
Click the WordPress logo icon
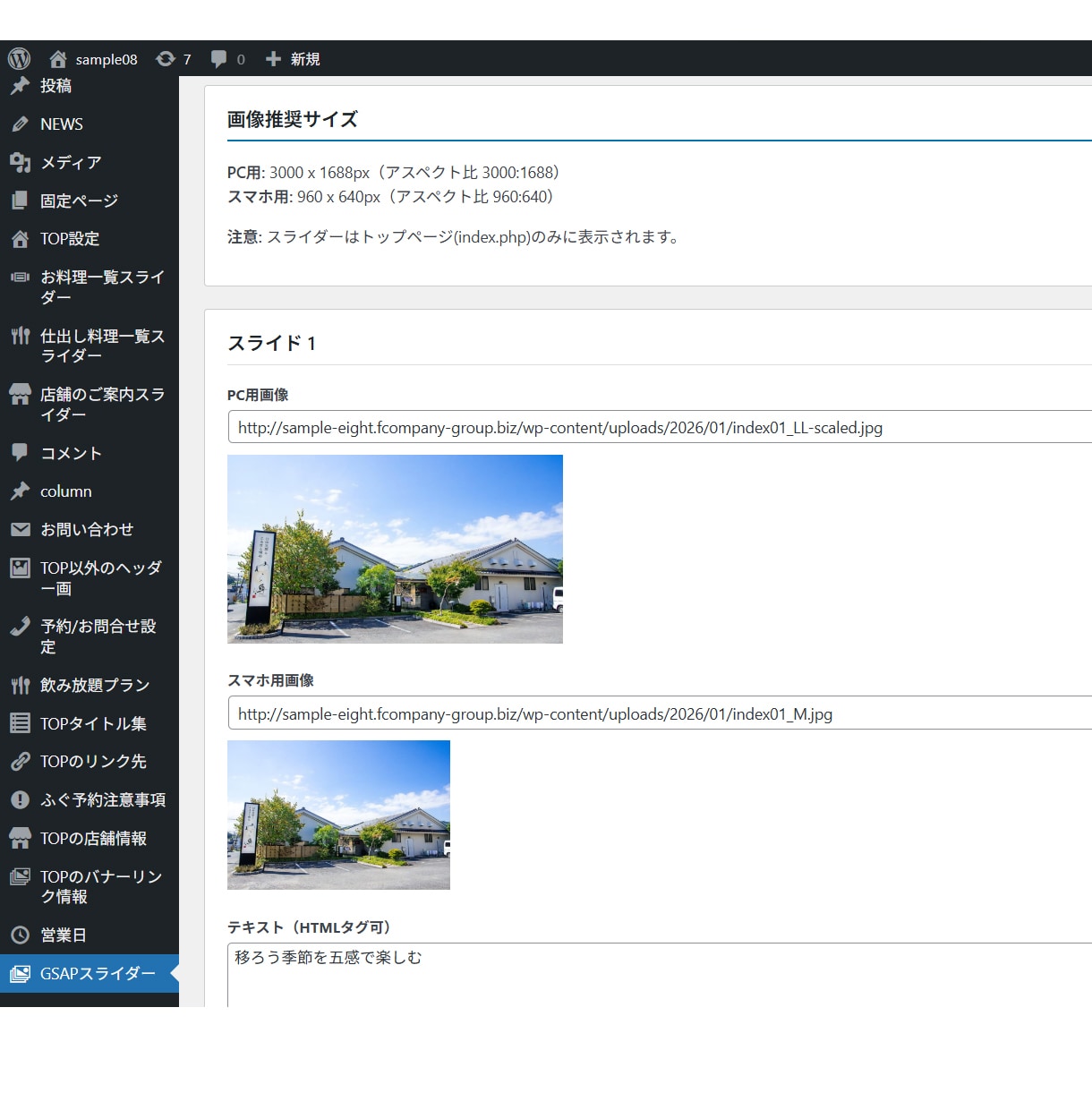click(x=20, y=59)
